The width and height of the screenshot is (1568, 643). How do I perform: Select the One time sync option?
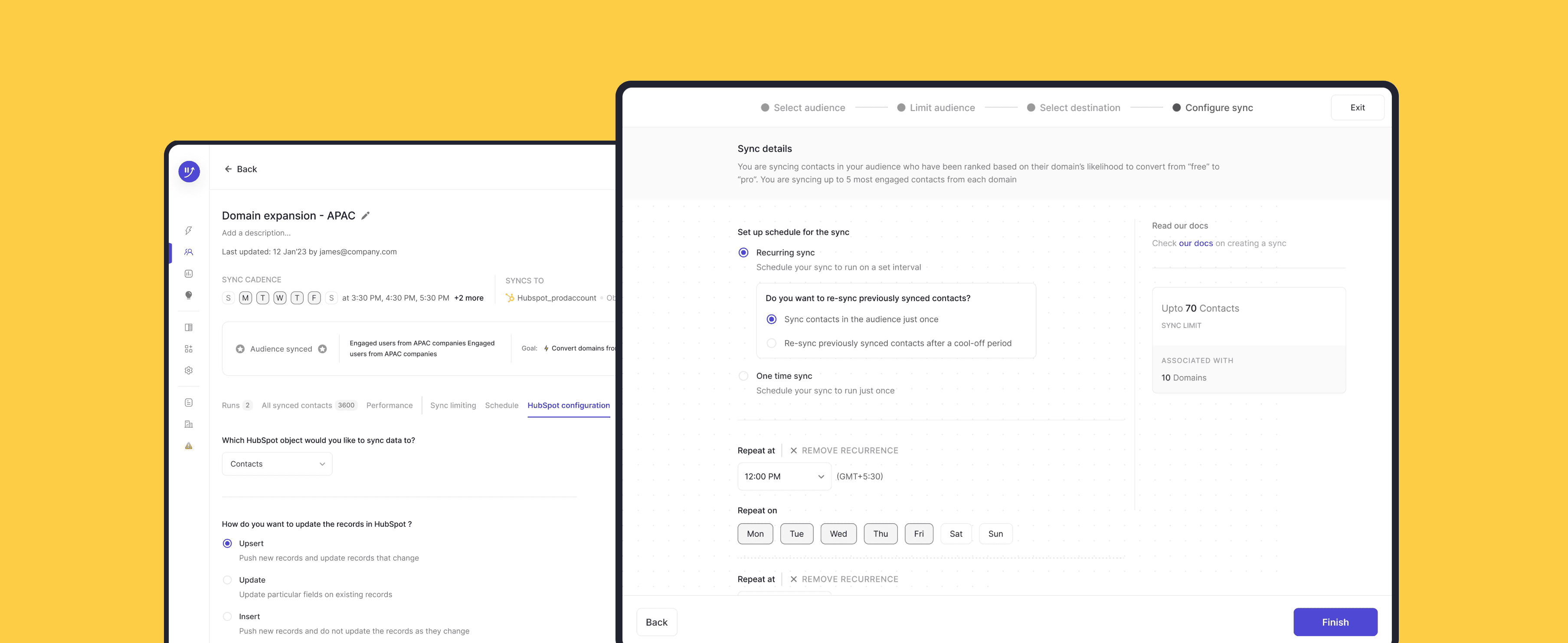(x=743, y=376)
